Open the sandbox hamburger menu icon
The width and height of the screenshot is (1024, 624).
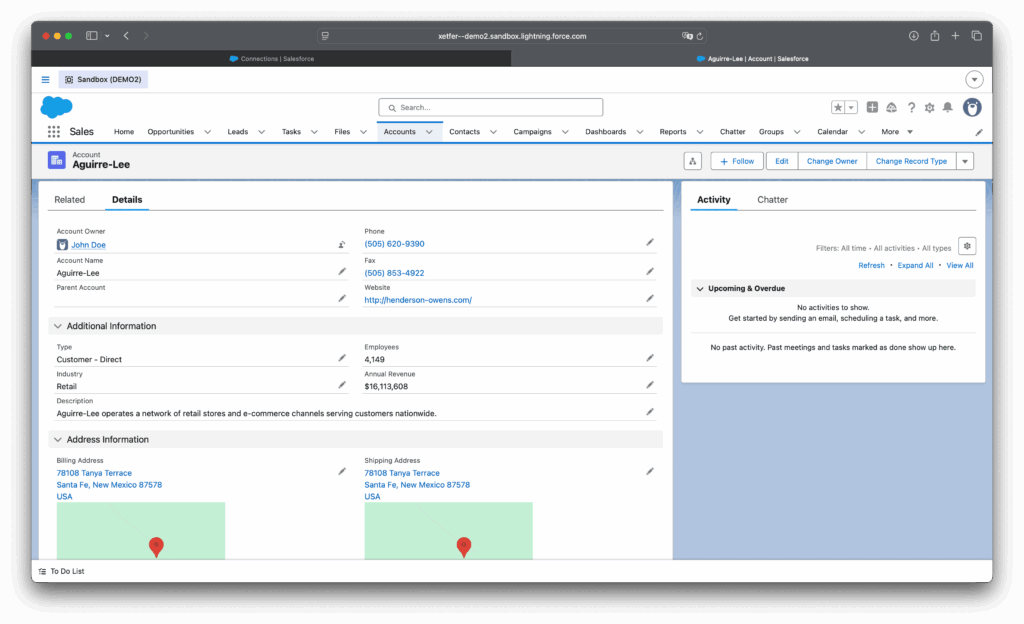coord(45,80)
